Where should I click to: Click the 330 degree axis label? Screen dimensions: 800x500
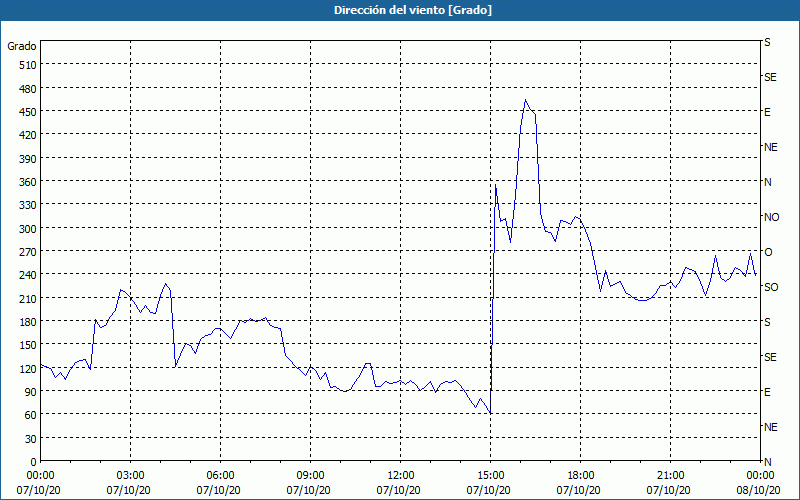[28, 205]
